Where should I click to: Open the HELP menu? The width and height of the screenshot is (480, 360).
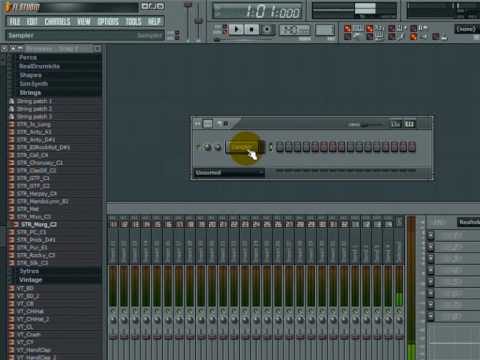(x=154, y=22)
